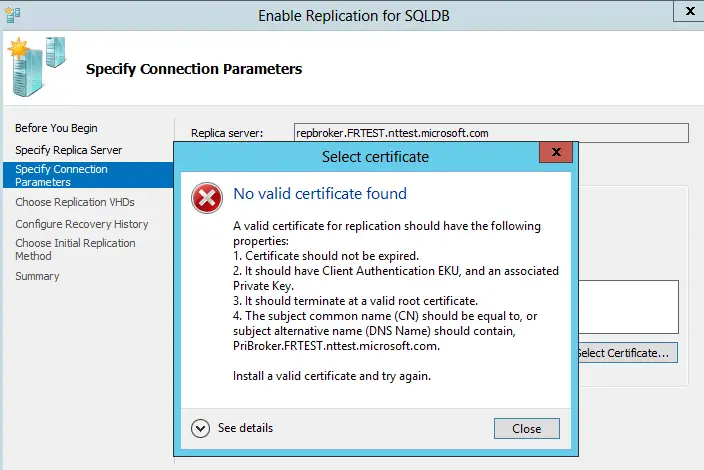704x470 pixels.
Task: Click the server wizard header image
Action: (37, 66)
